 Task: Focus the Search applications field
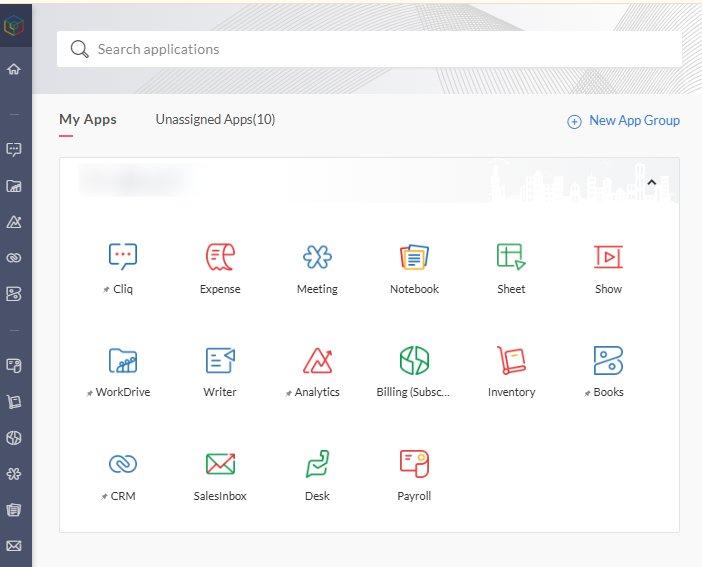[x=369, y=49]
